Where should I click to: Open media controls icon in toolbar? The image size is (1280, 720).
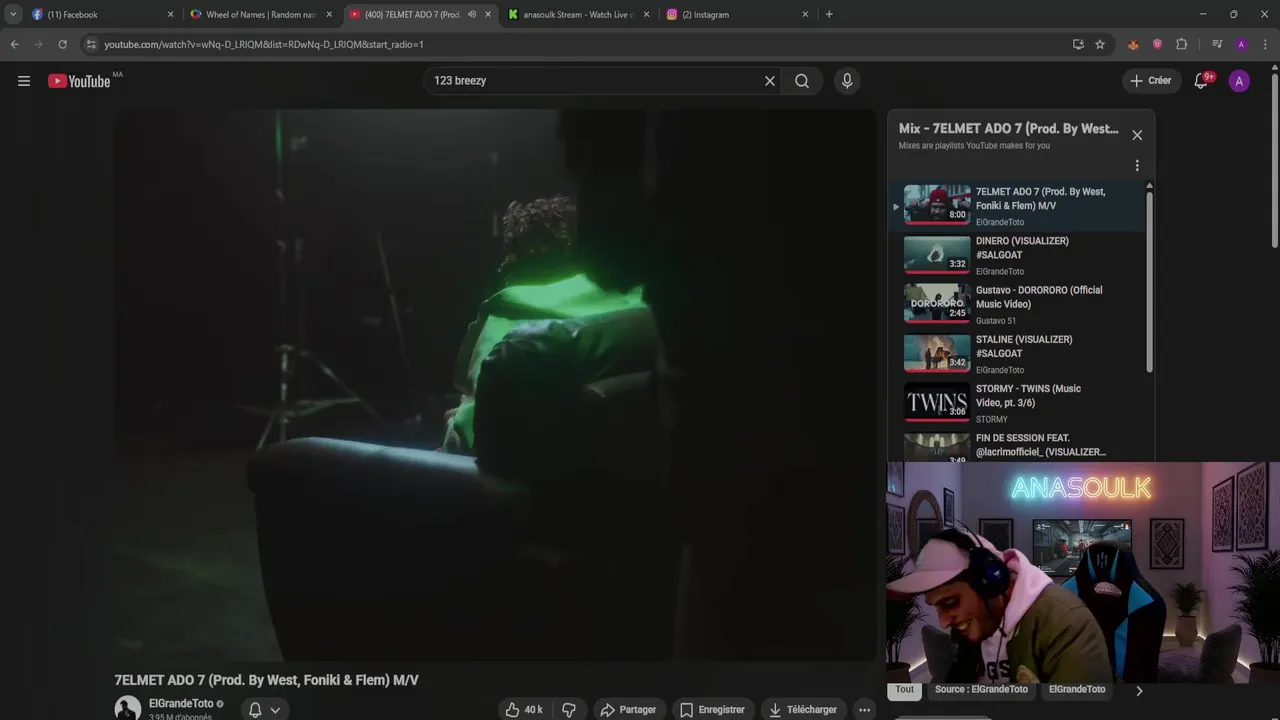(x=1217, y=44)
